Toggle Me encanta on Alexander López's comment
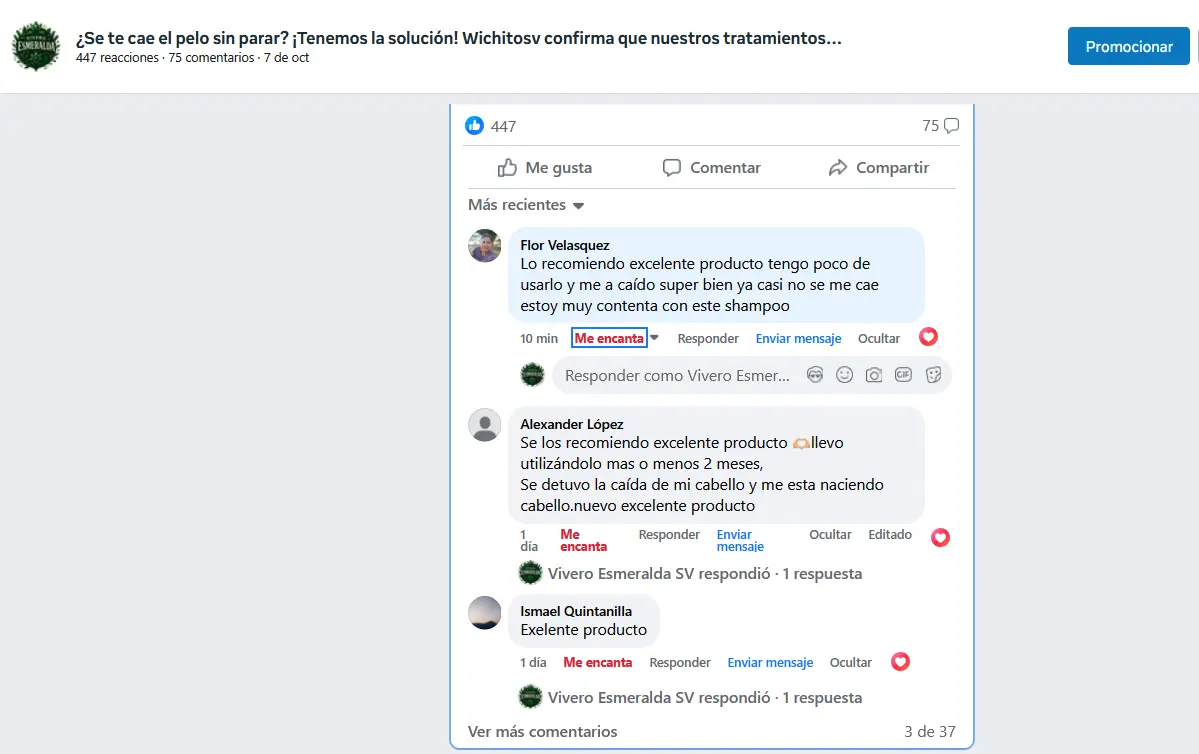This screenshot has height=754, width=1199. pyautogui.click(x=583, y=540)
